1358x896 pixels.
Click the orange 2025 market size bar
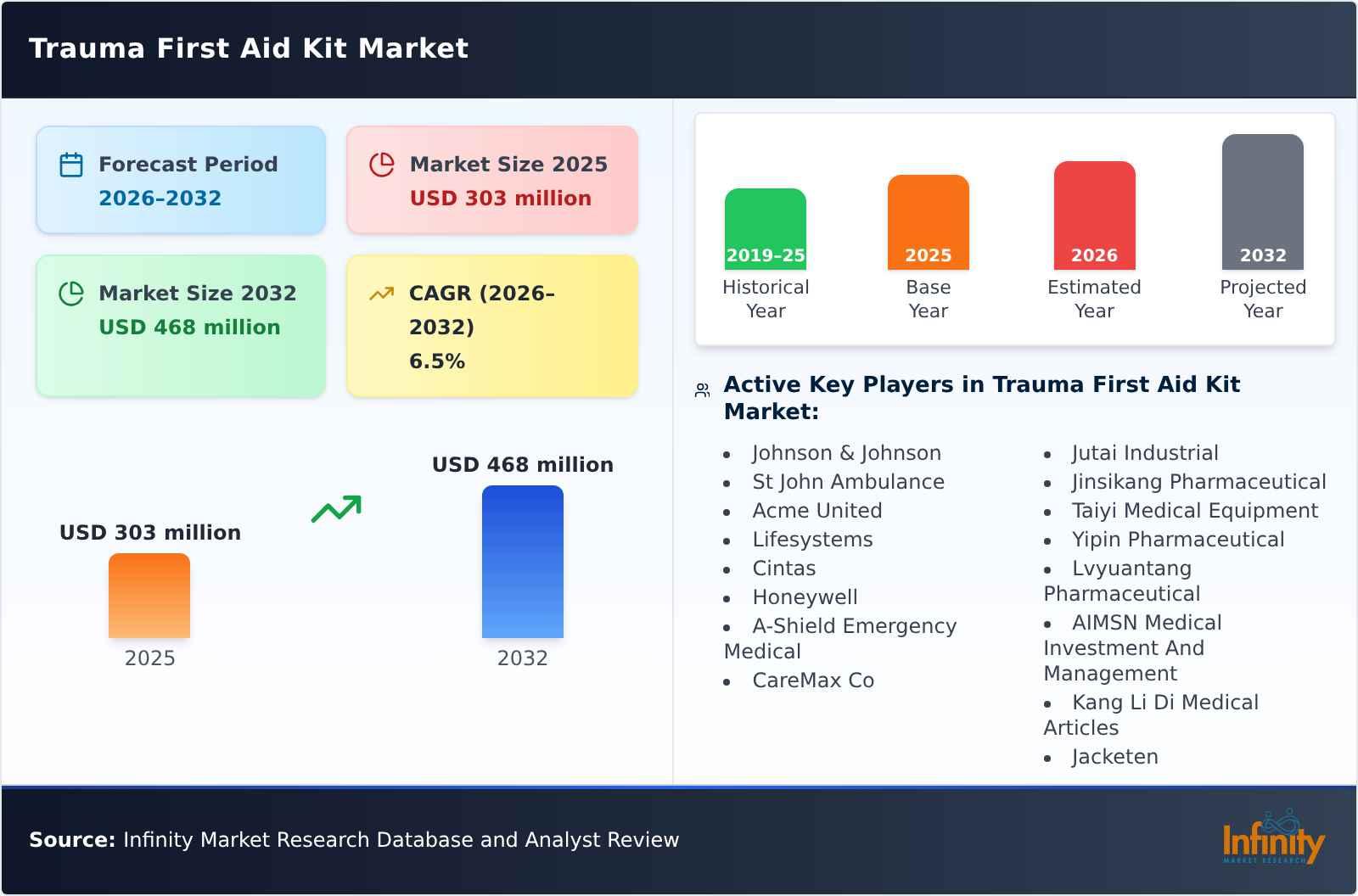point(149,596)
